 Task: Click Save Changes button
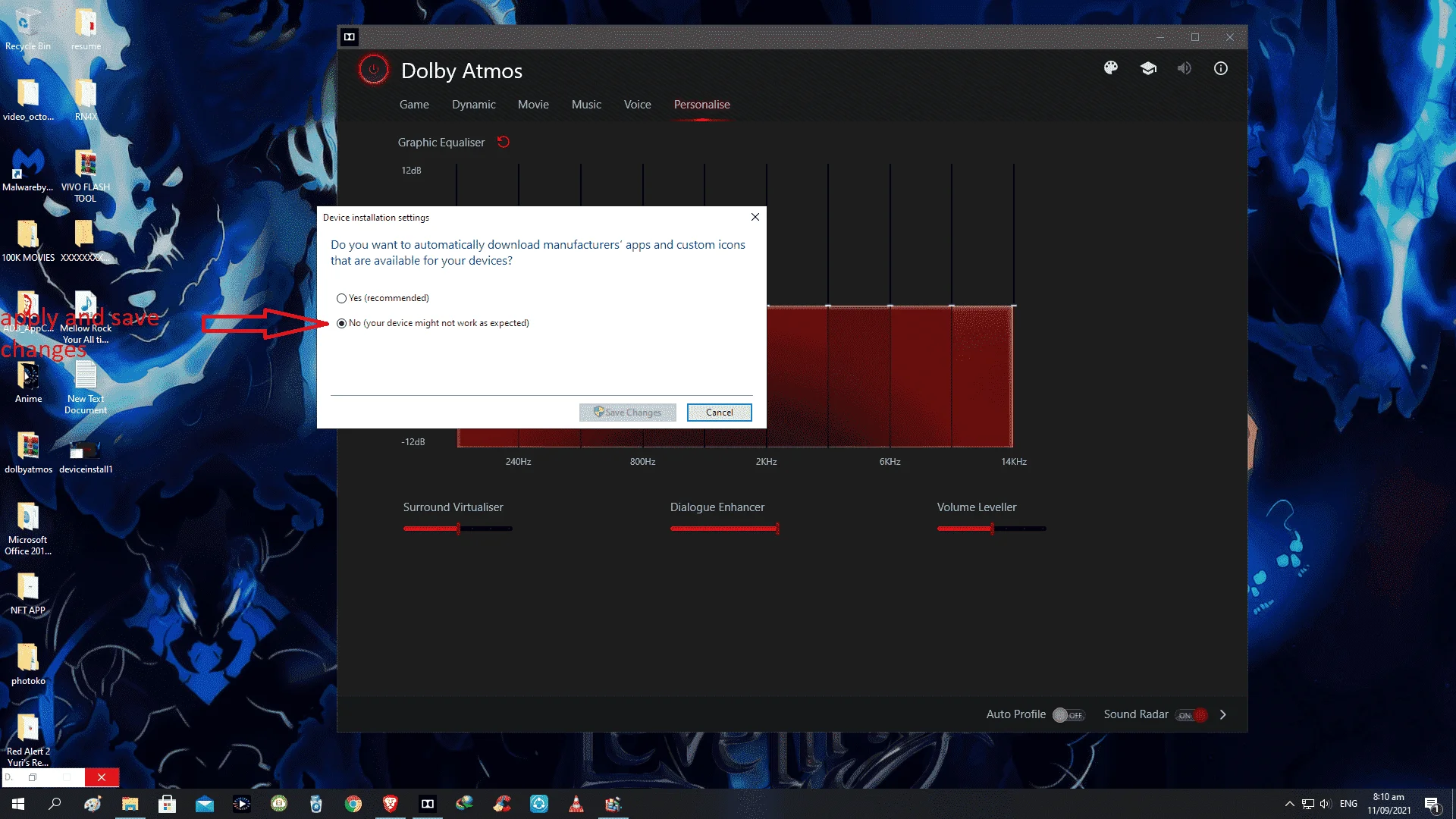pyautogui.click(x=627, y=413)
